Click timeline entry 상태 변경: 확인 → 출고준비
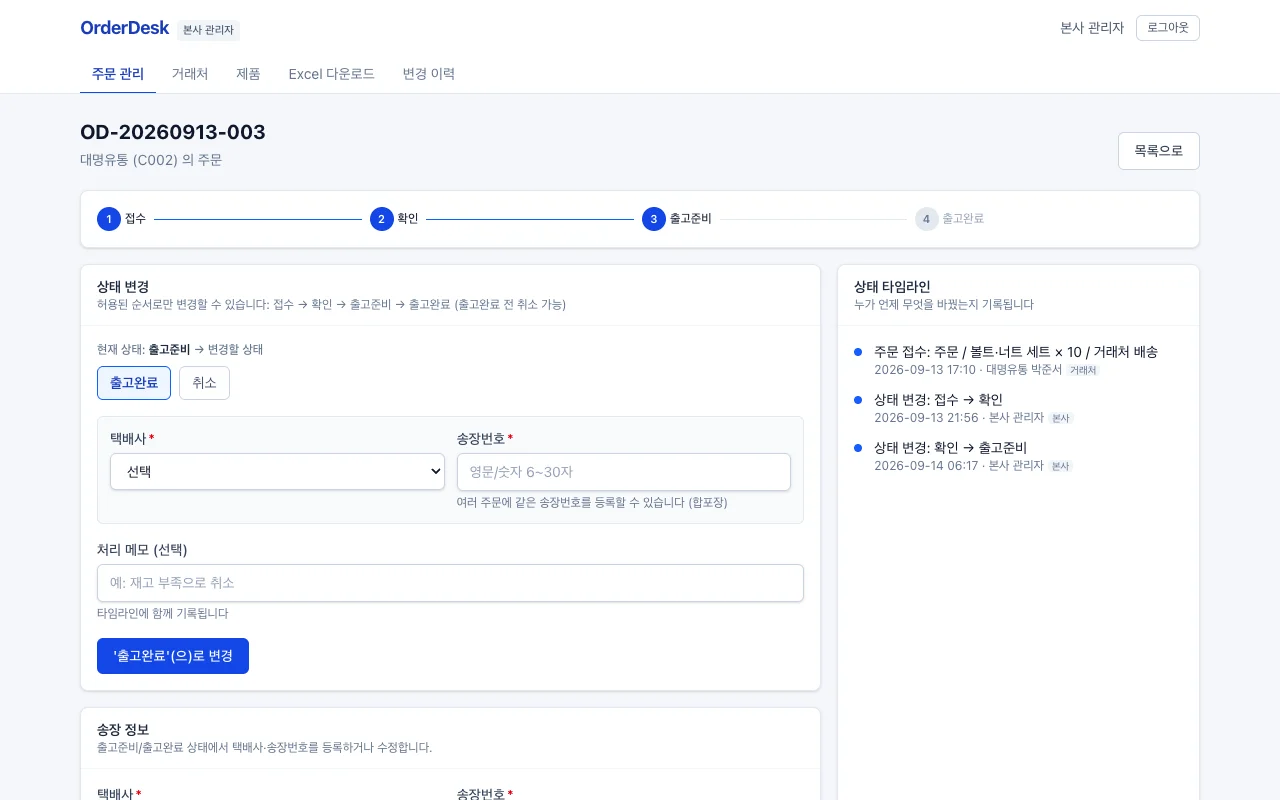 (950, 448)
